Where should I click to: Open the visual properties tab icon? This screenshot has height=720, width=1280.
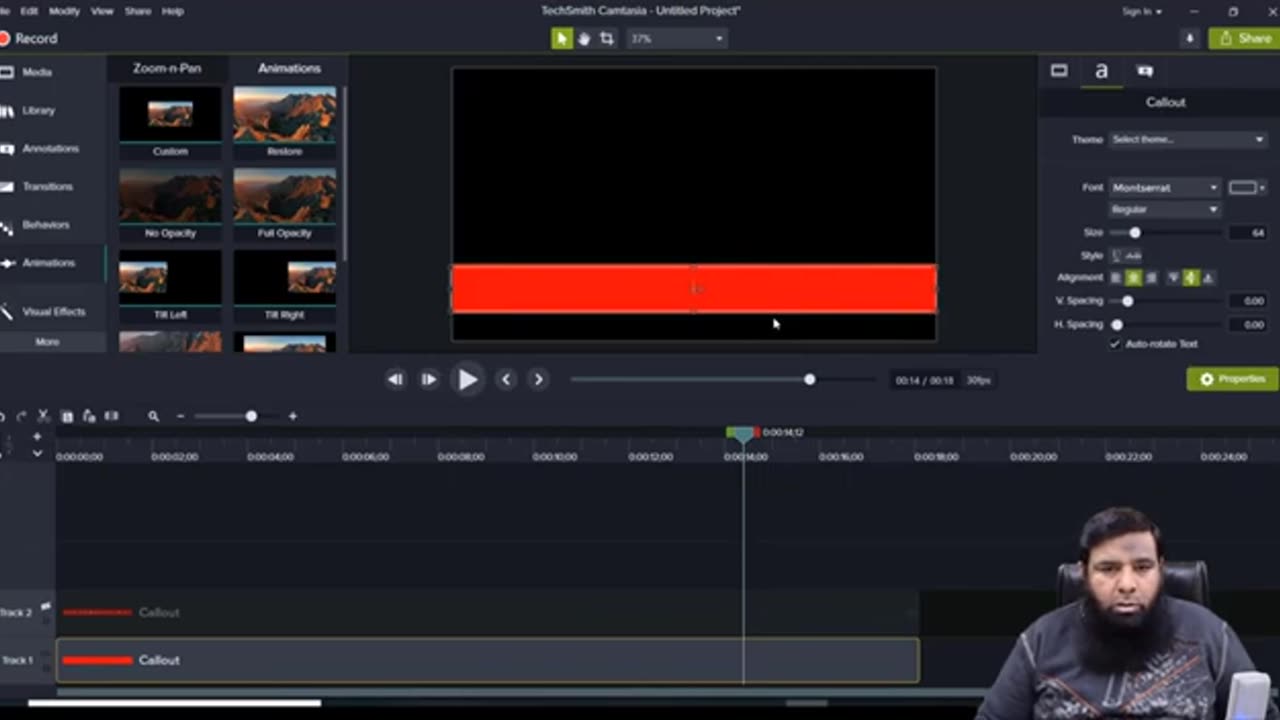click(x=1059, y=71)
